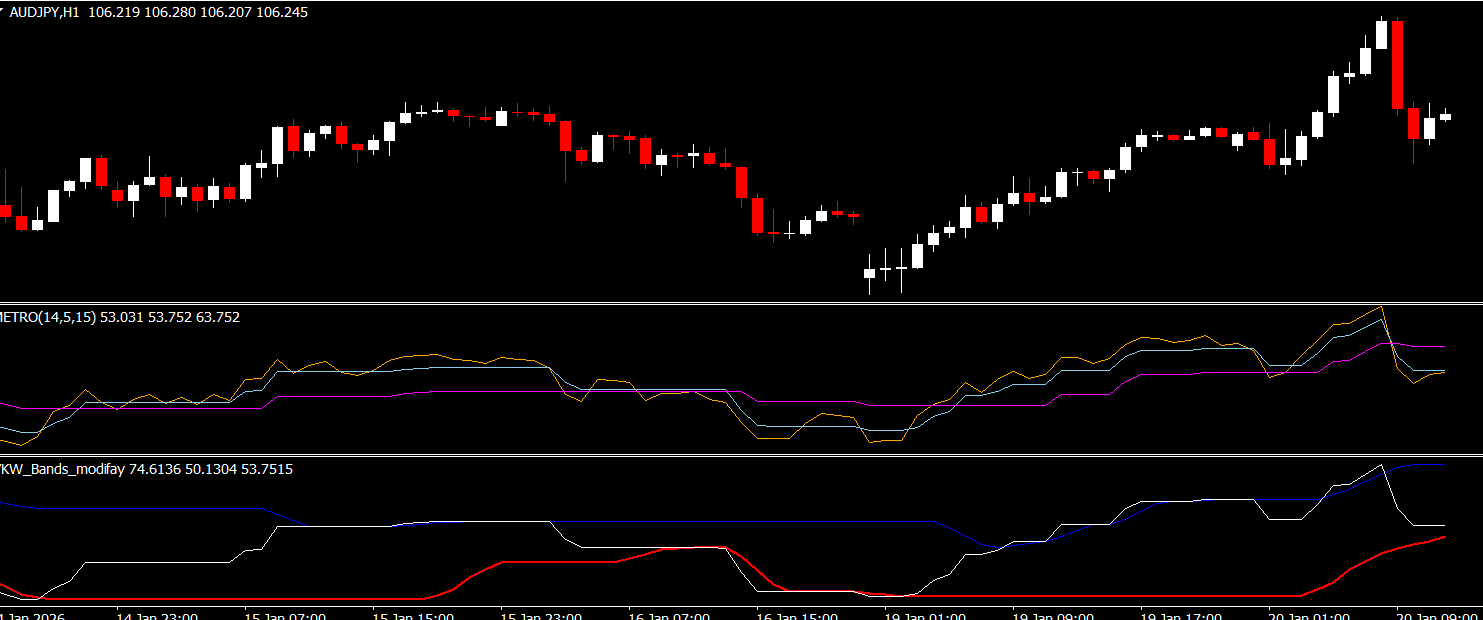Click the METRO values 53.031 53.752 63.752
This screenshot has width=1483, height=620.
[170, 317]
